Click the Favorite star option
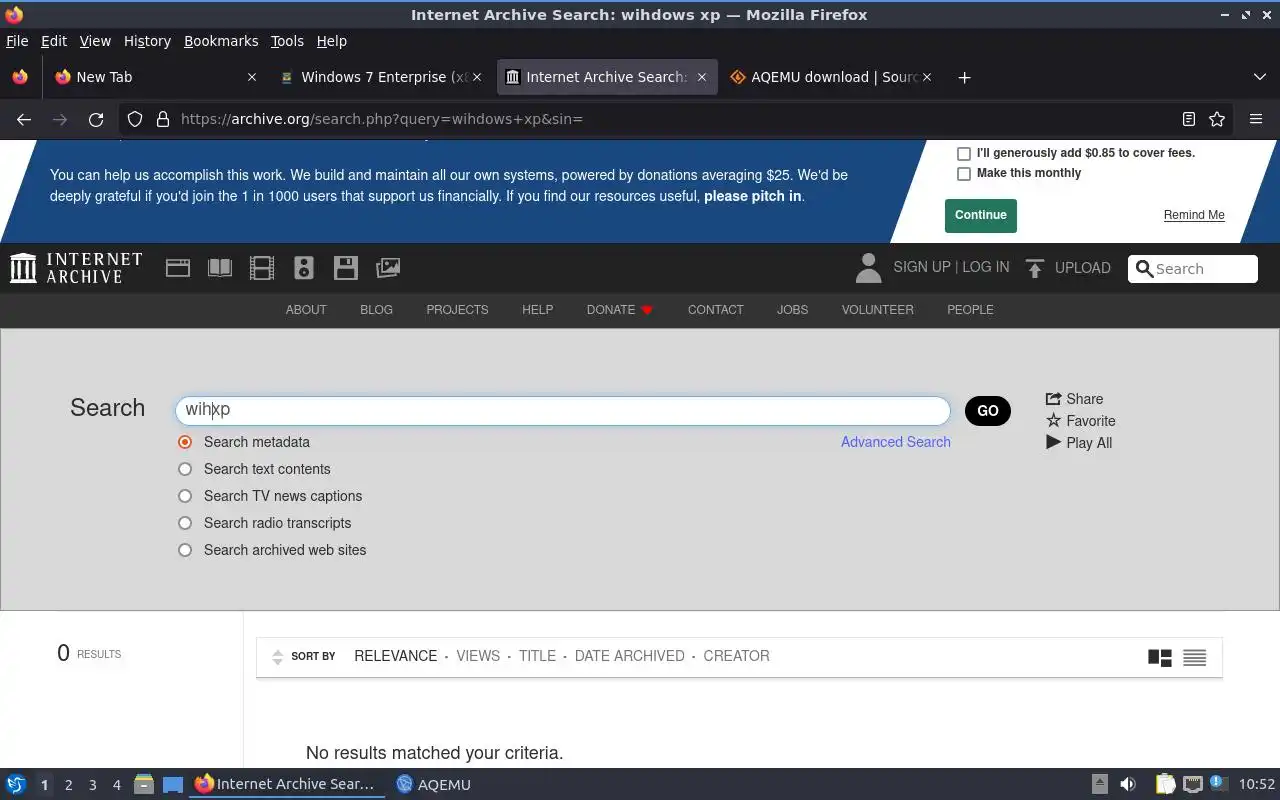The width and height of the screenshot is (1280, 800). (1080, 421)
